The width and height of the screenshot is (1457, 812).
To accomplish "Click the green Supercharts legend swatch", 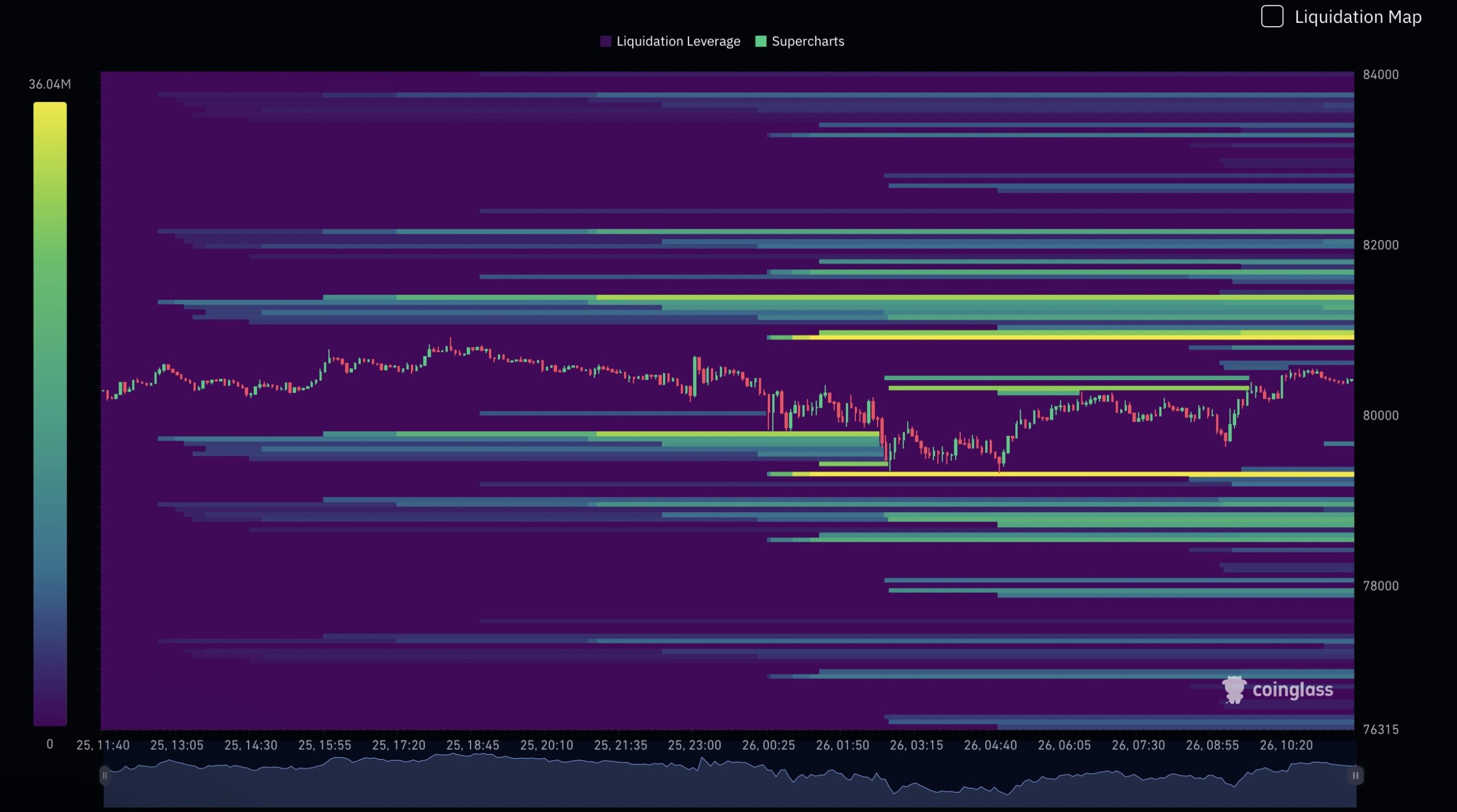I will (x=760, y=42).
